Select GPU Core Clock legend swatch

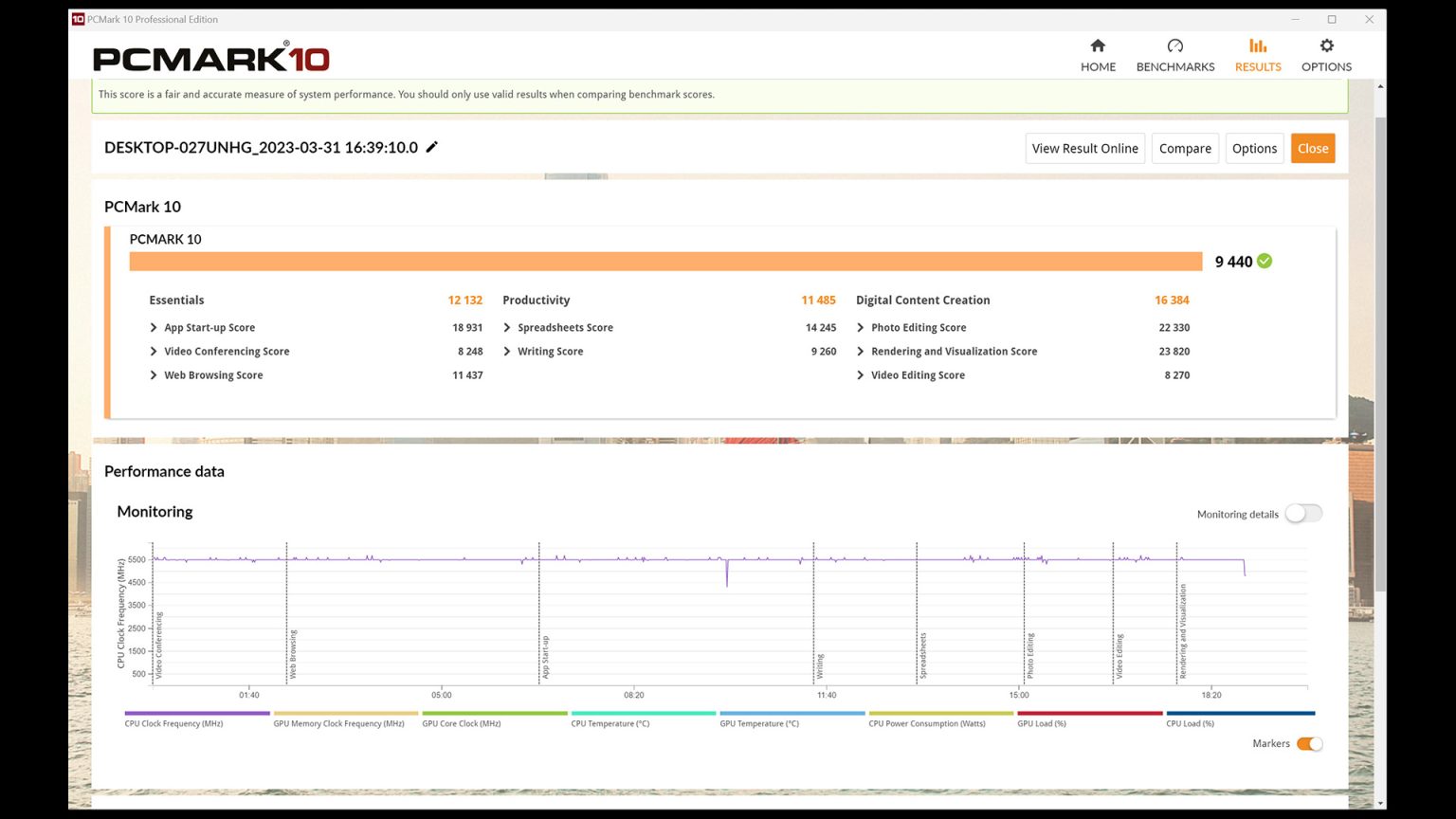pos(495,713)
